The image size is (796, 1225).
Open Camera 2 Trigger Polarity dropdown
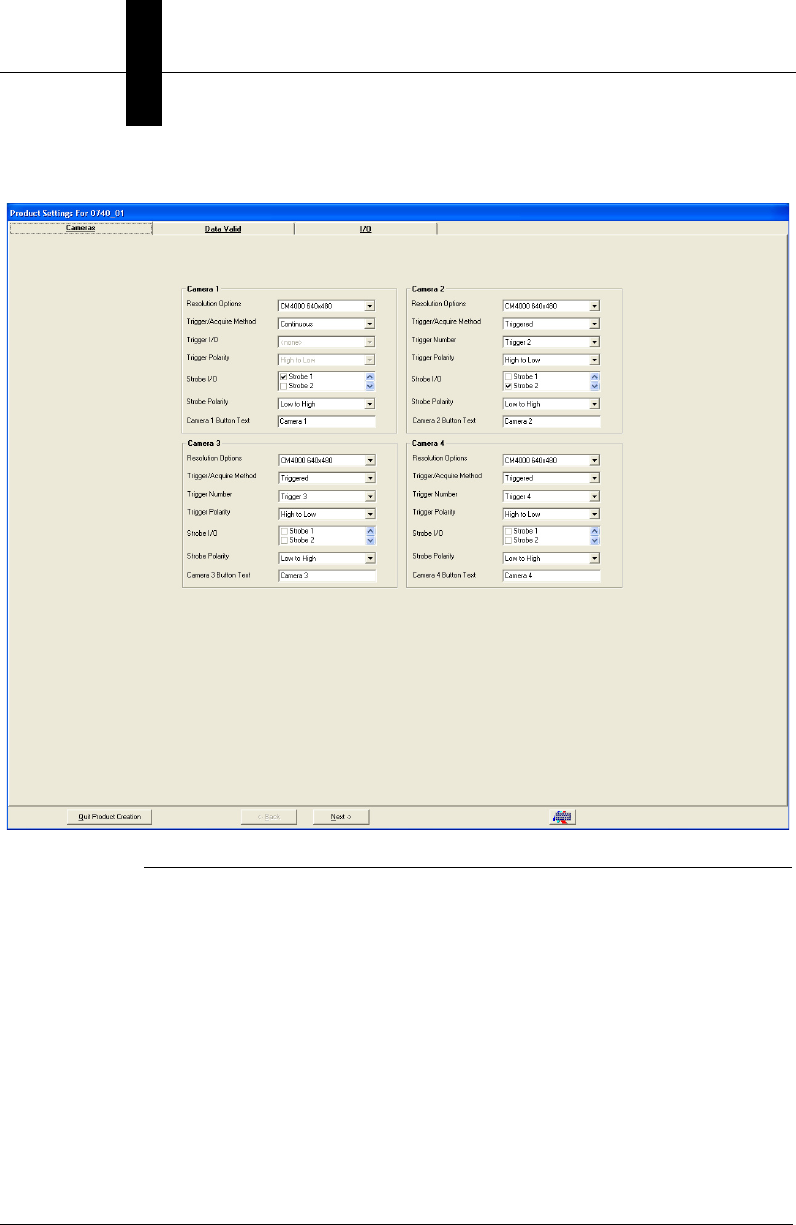pos(594,360)
